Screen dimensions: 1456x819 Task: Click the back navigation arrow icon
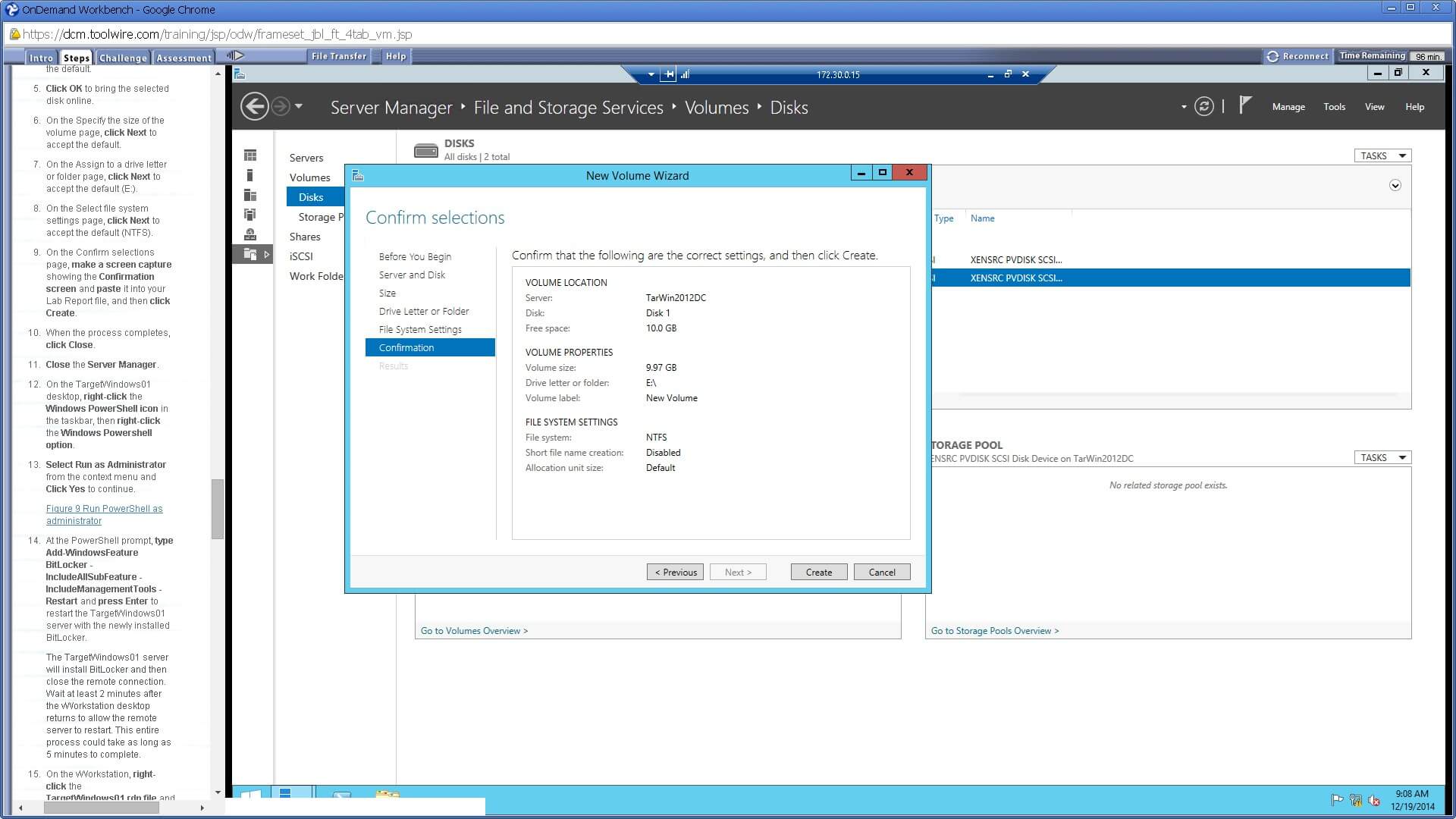click(x=254, y=106)
